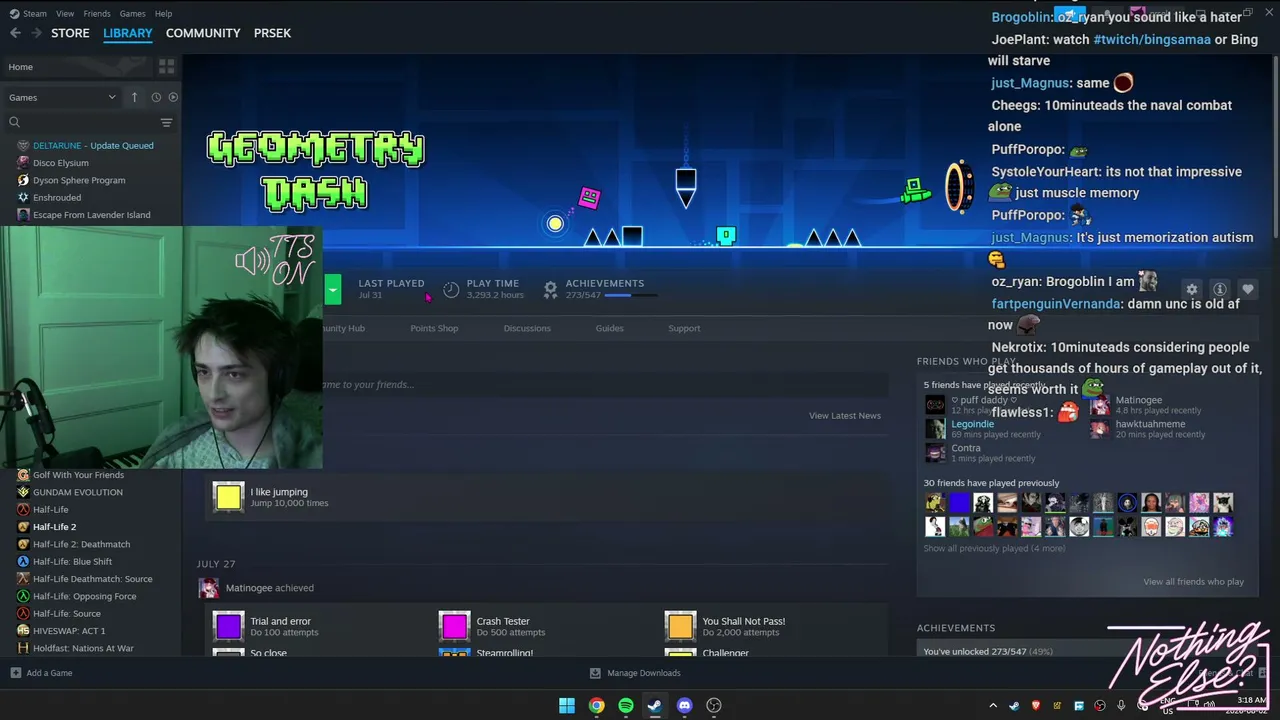
Task: Open Geometry Dash settings gear icon
Action: (1191, 289)
